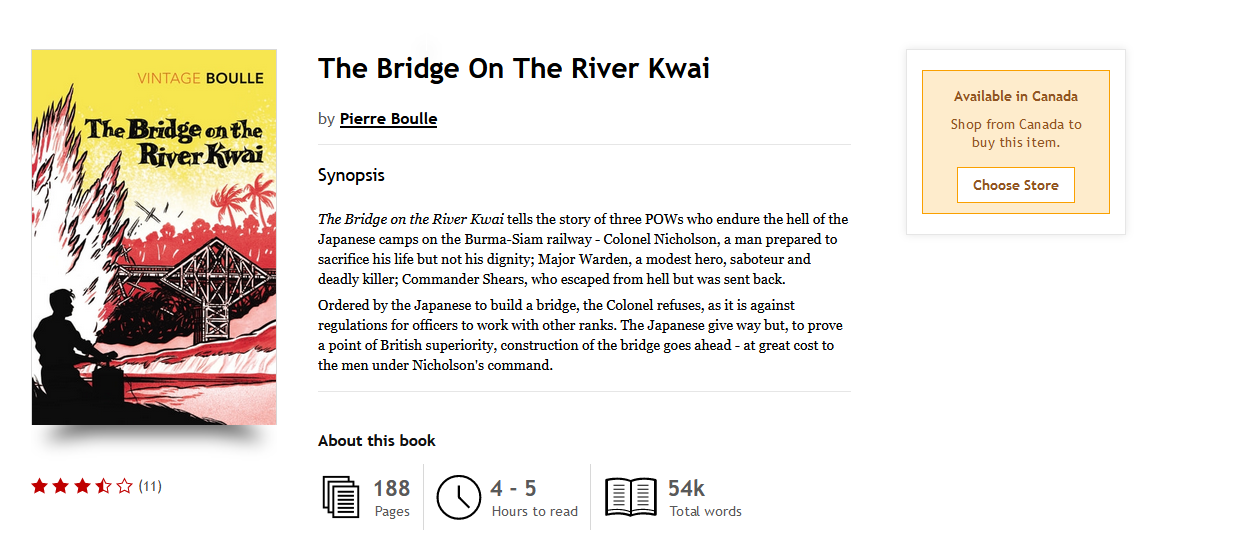Click the 4 - 5 Hours to read text
Screen dimensions: 1235x547
pos(534,498)
